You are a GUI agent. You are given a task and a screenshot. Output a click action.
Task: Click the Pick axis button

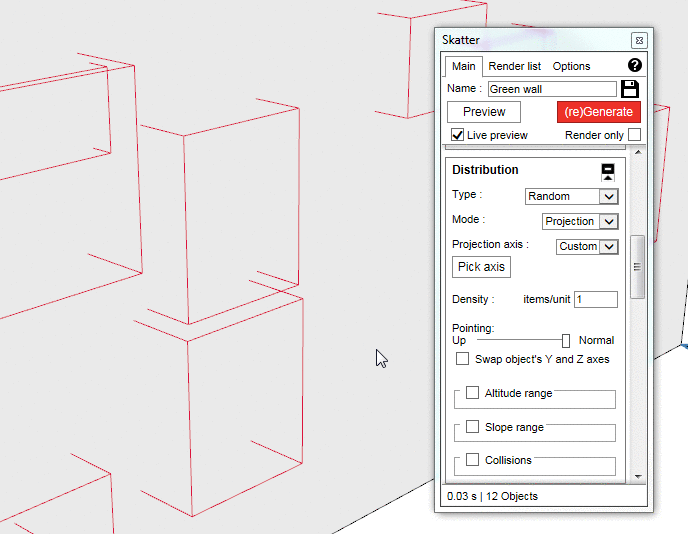point(481,267)
